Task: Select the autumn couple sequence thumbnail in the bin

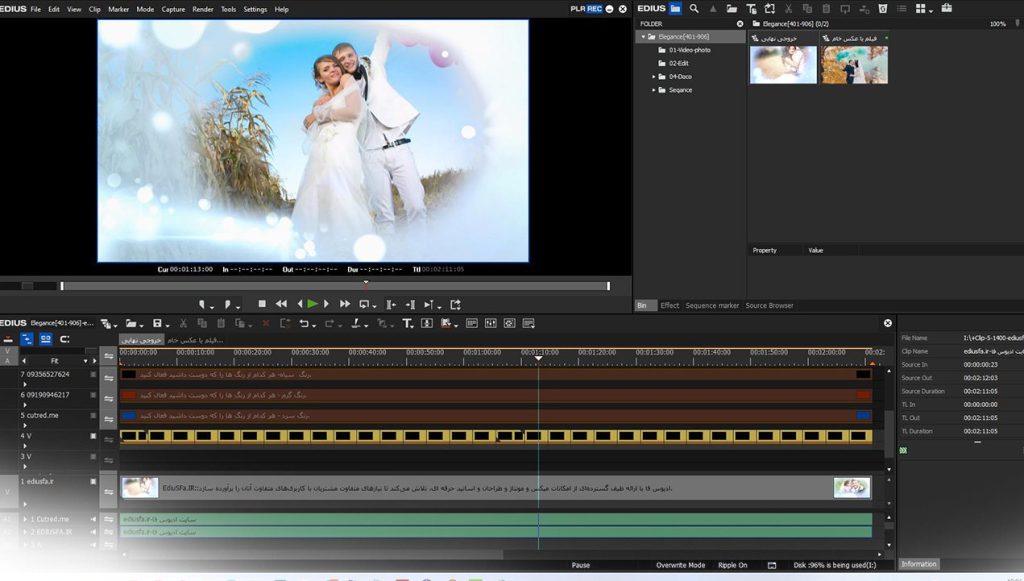Action: click(854, 64)
